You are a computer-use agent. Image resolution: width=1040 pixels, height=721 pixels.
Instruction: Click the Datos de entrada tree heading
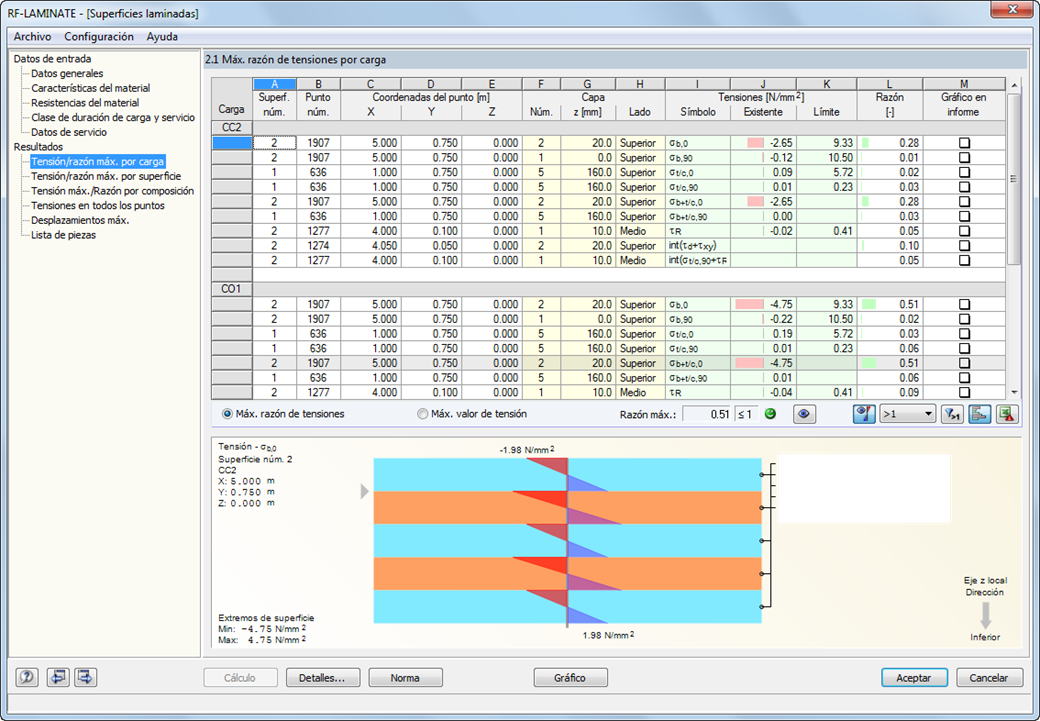[52, 59]
